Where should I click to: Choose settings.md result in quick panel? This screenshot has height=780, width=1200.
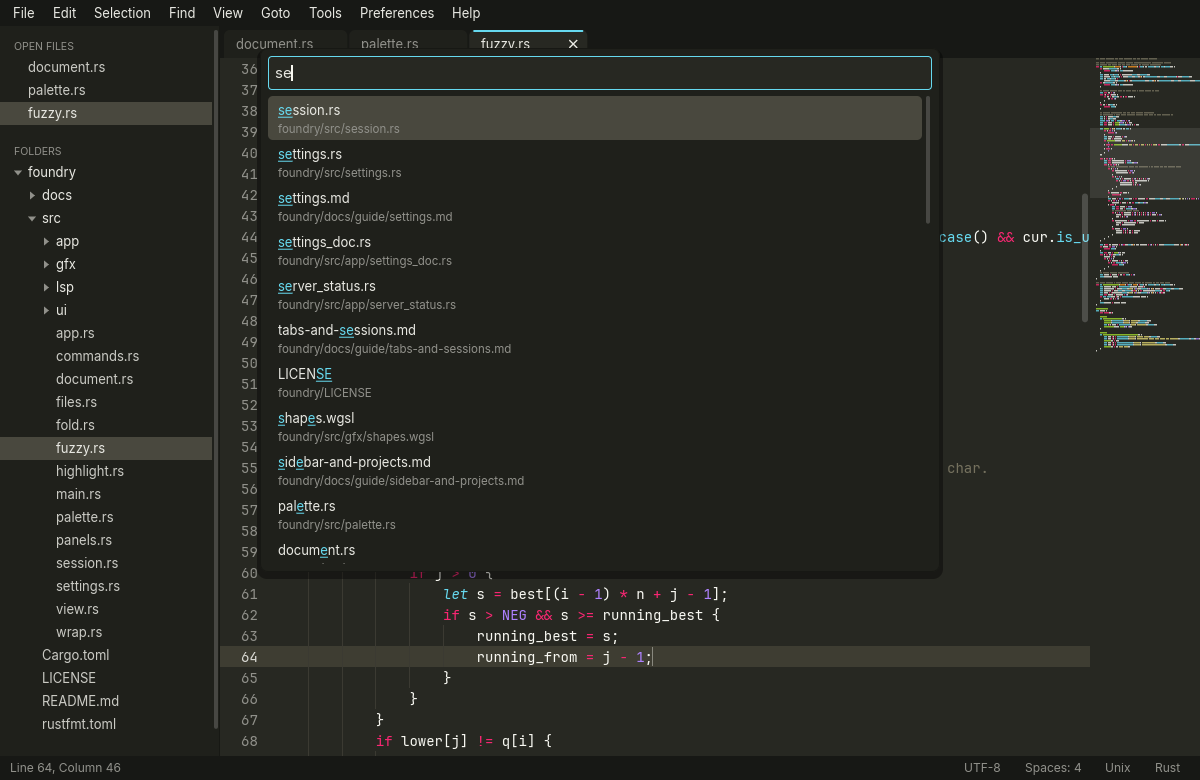(x=595, y=206)
